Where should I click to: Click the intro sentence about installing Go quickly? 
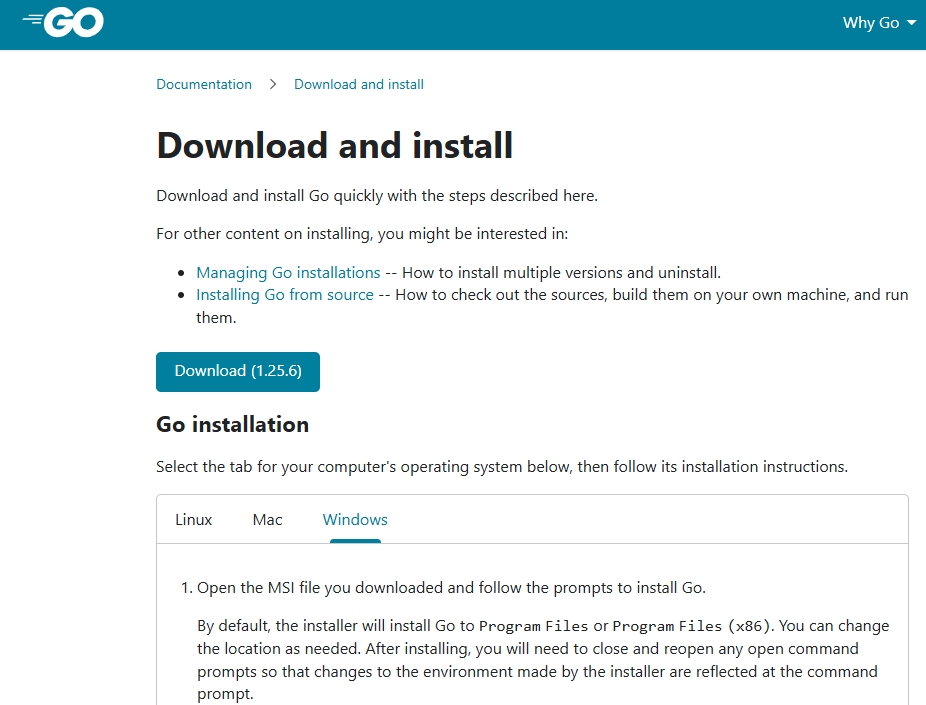[x=377, y=195]
